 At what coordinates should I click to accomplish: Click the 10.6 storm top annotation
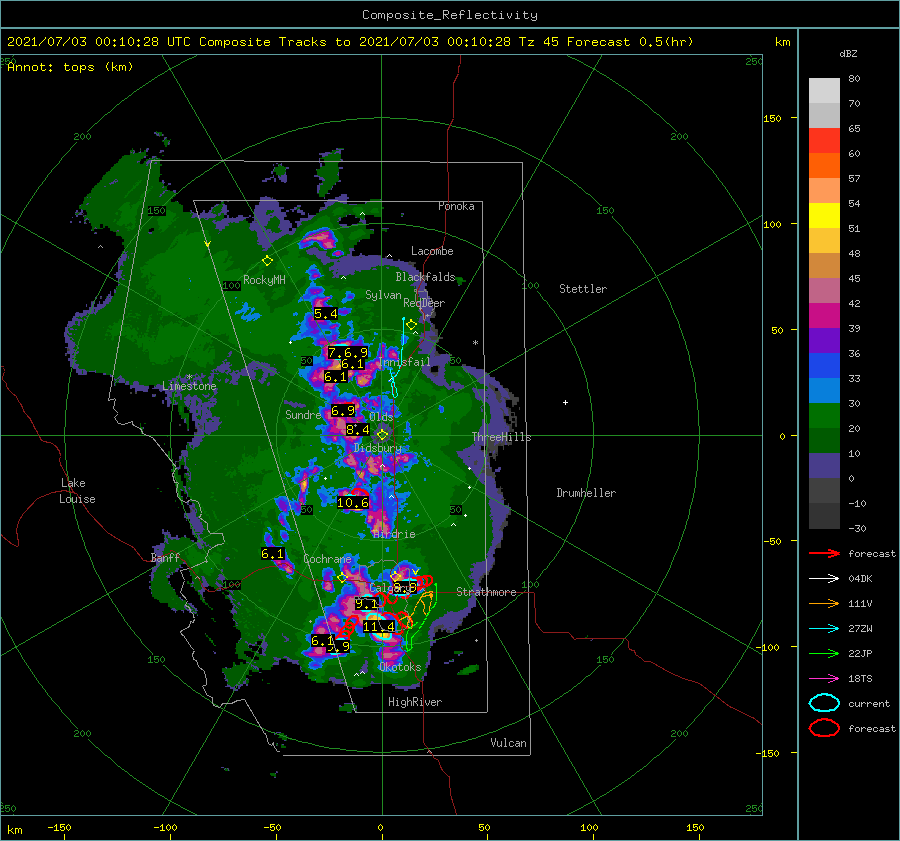pyautogui.click(x=352, y=503)
